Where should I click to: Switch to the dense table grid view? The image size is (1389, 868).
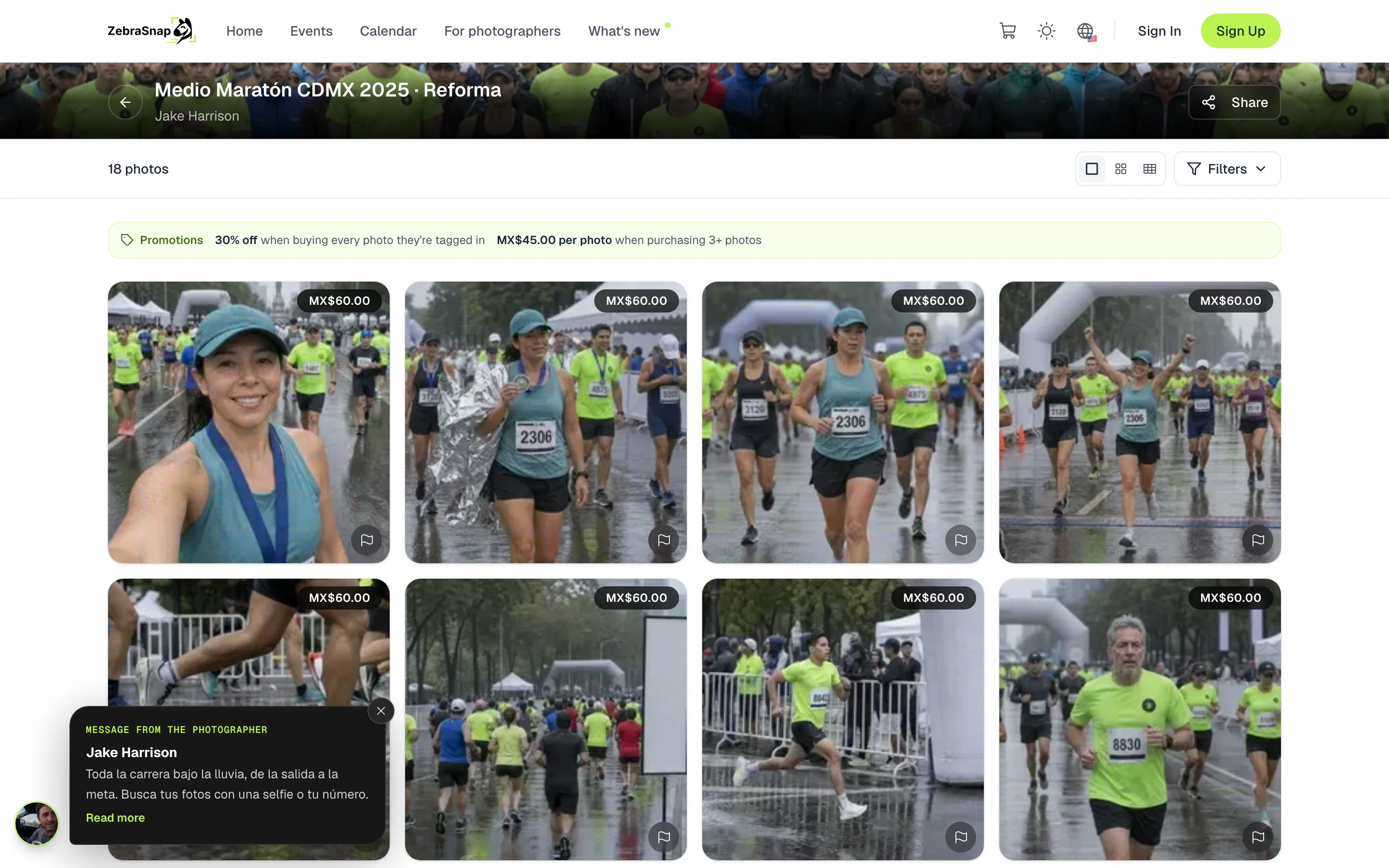point(1149,169)
